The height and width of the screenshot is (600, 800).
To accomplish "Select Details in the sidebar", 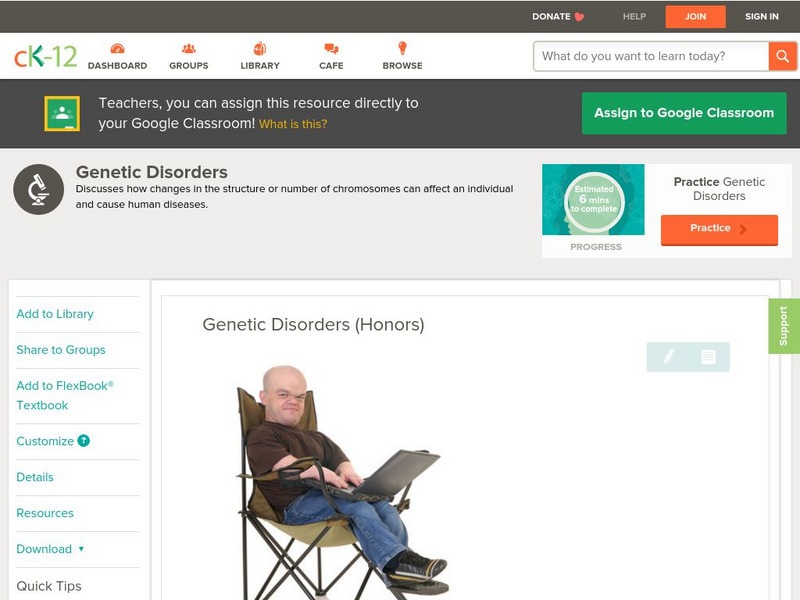I will tap(35, 477).
